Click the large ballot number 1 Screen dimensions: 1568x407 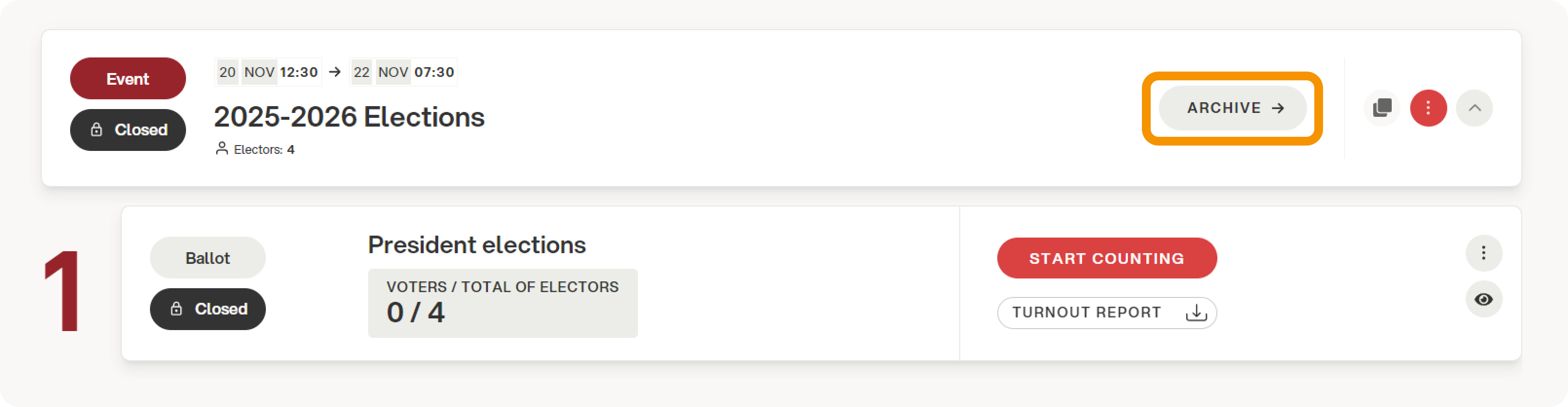63,291
